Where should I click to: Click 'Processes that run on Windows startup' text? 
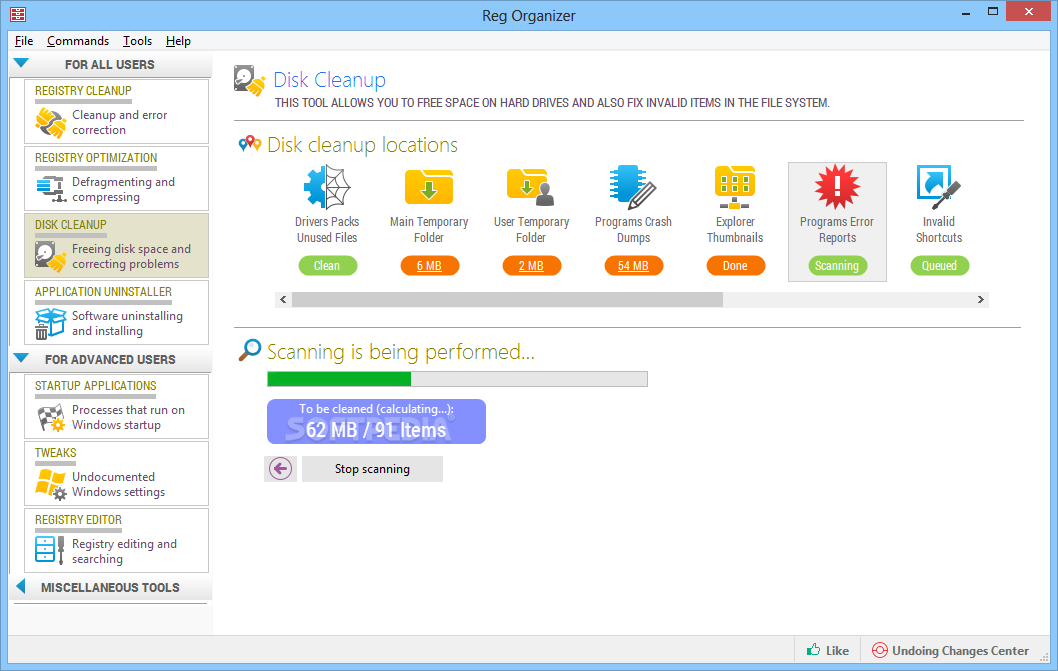click(128, 417)
